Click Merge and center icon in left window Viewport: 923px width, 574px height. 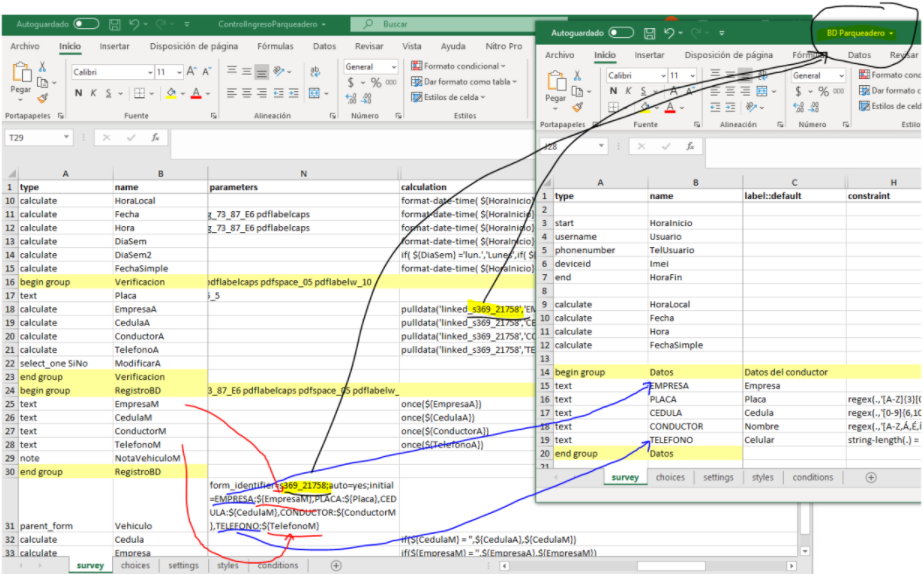[314, 93]
